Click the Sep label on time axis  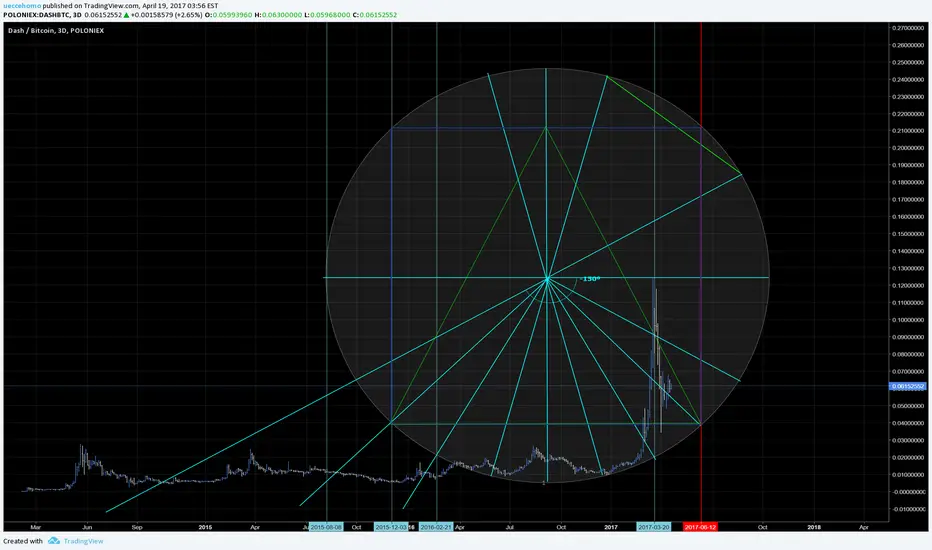[x=137, y=527]
